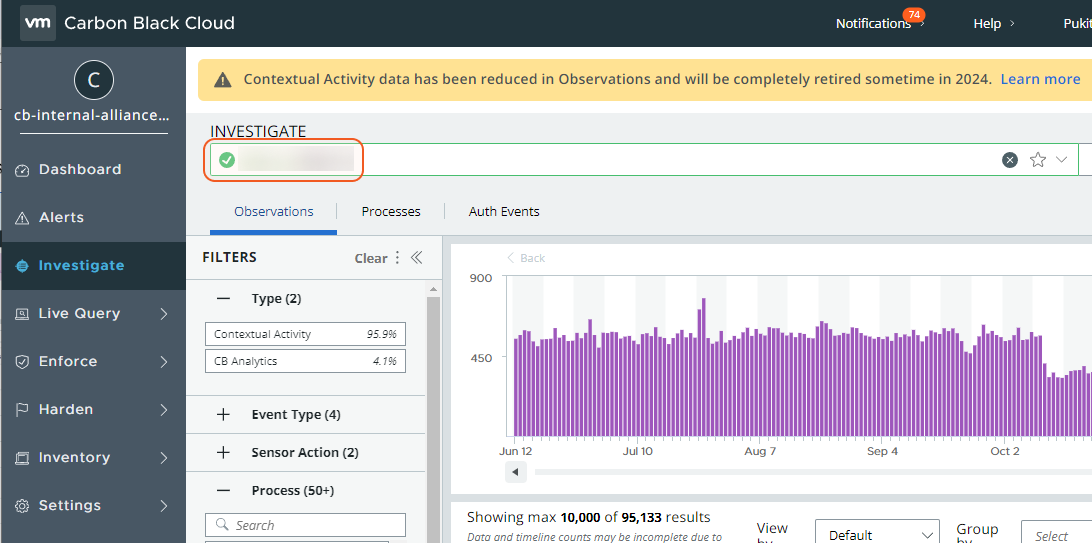Clear the search query with the X icon
This screenshot has width=1092, height=543.
(x=1010, y=160)
